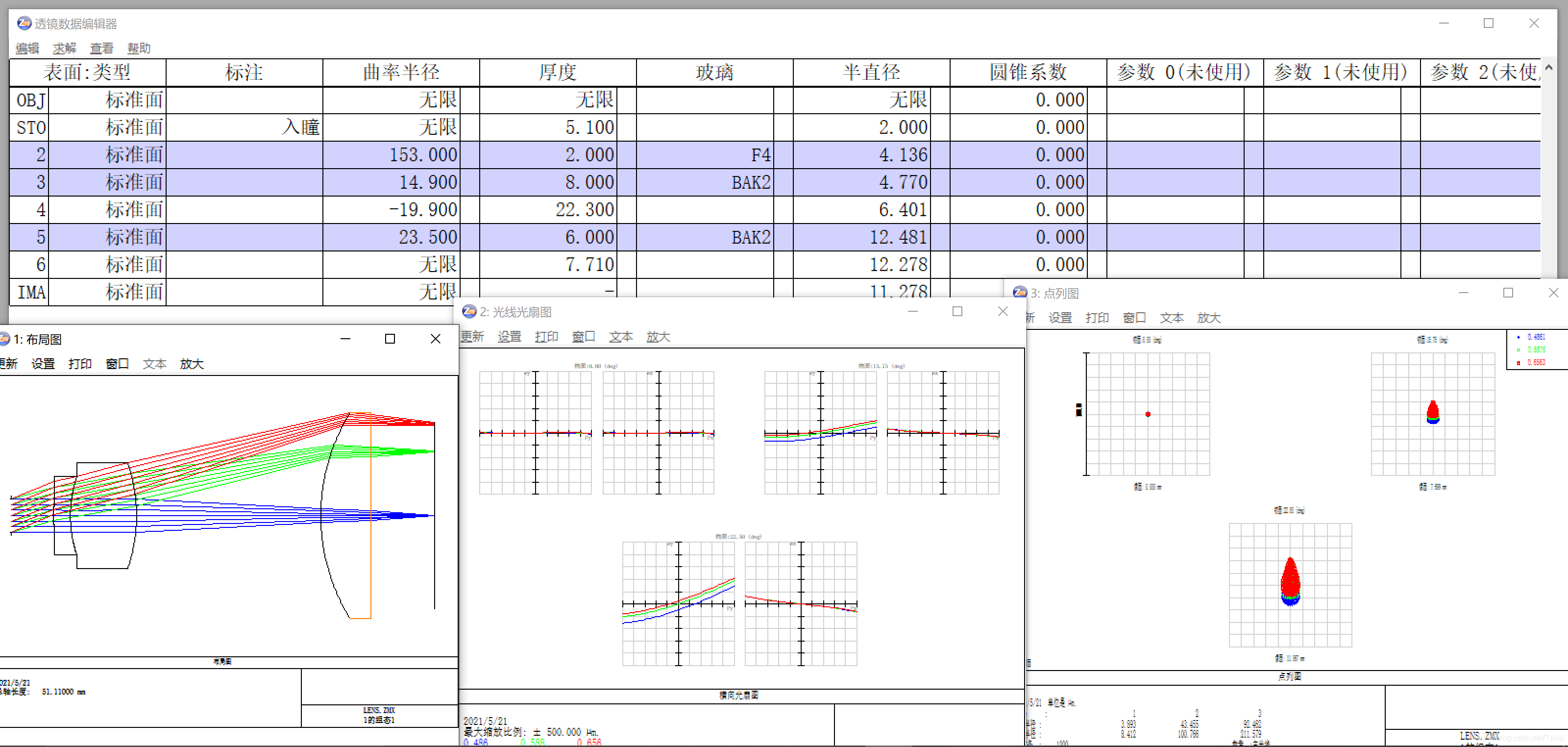Click 设置 in the layout window
The height and width of the screenshot is (747, 1568).
(43, 364)
